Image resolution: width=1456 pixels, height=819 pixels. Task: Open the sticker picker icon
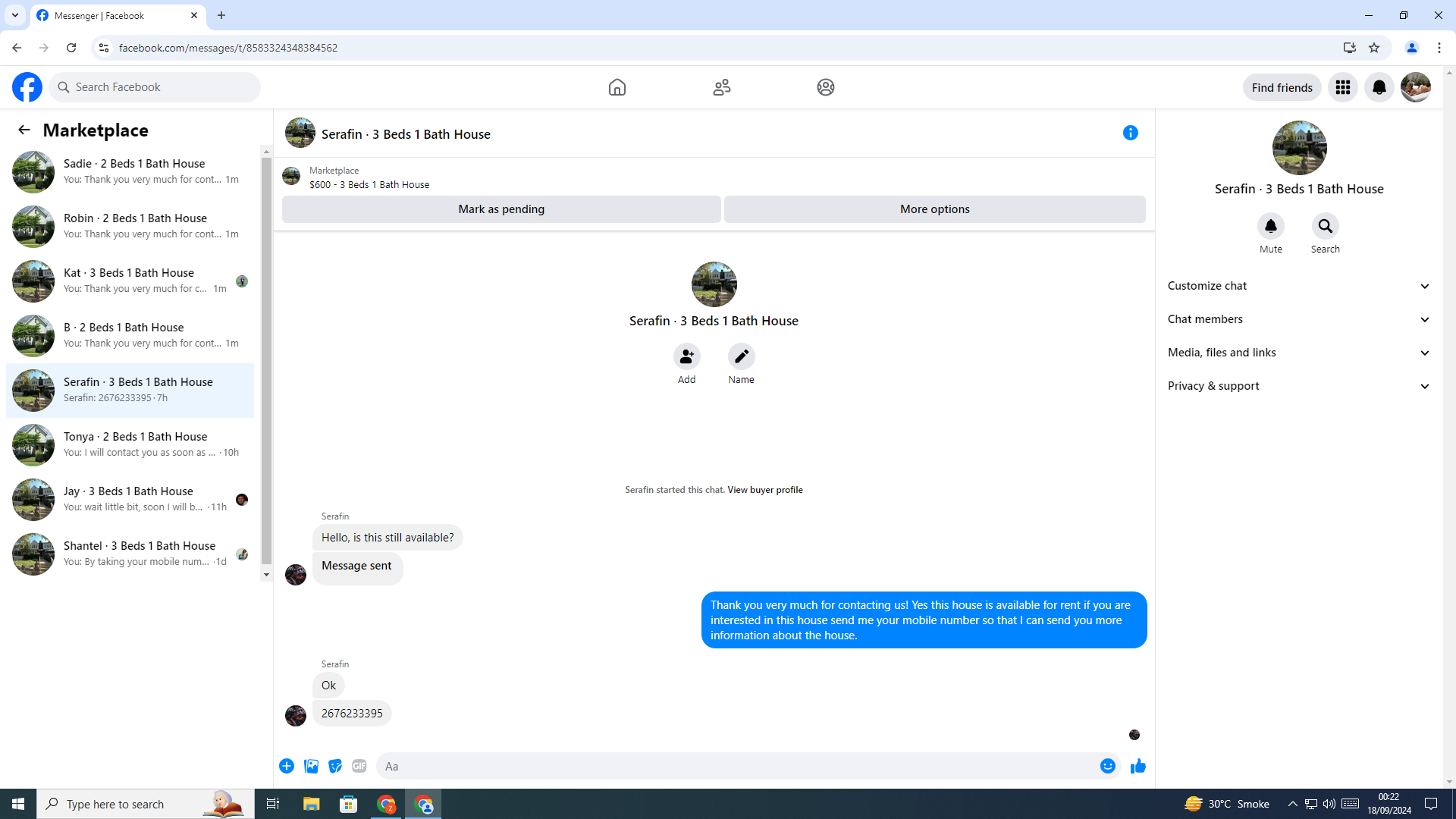pos(335,766)
